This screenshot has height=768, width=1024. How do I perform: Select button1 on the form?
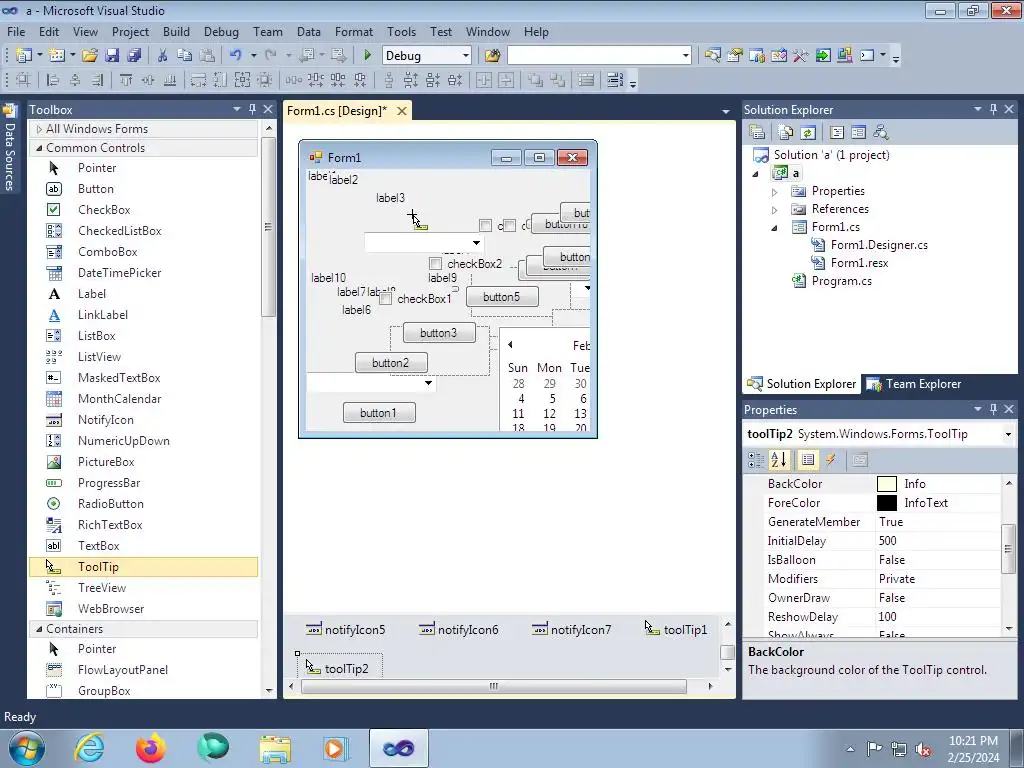tap(379, 413)
